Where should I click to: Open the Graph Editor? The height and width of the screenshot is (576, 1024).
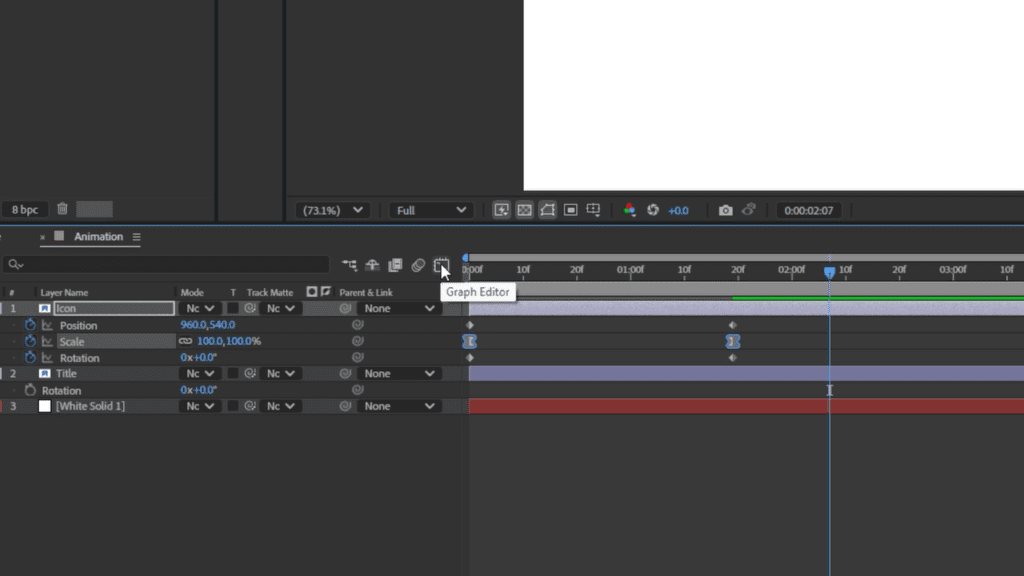tap(441, 265)
